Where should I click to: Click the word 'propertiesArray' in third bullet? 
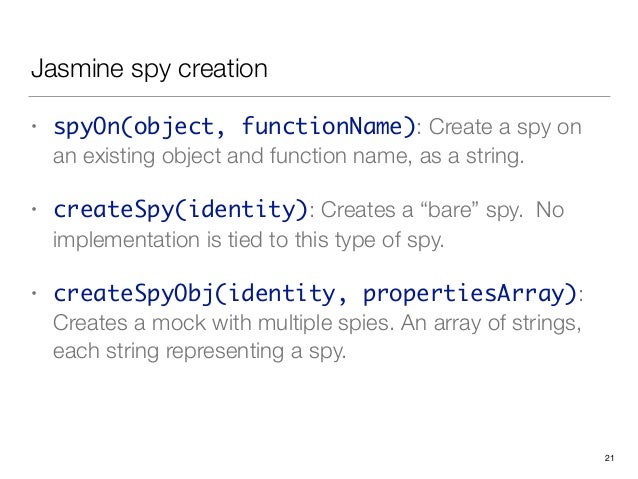tap(464, 294)
